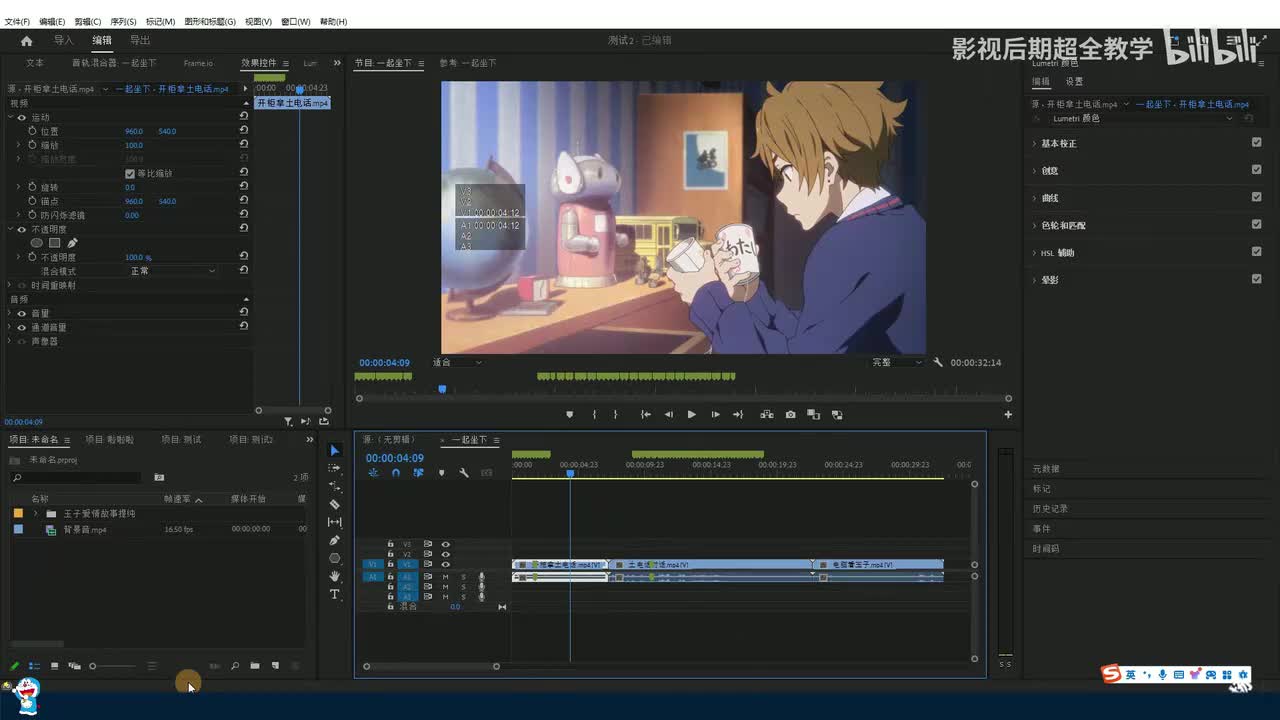Viewport: 1280px width, 720px height.
Task: Expand the 王子爱情故事提纯 bin
Action: pos(36,514)
